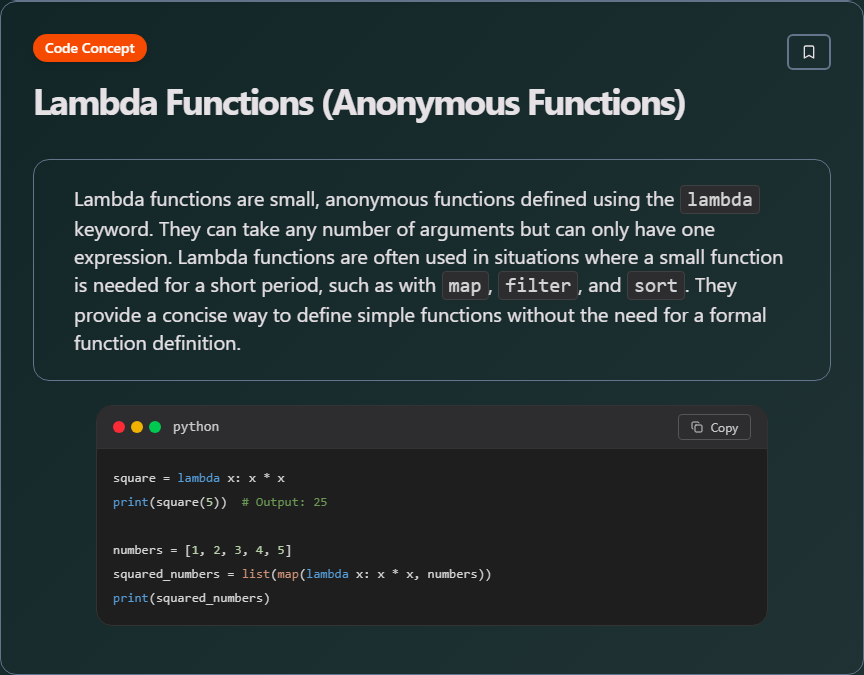Click the red dot in code window header
This screenshot has width=864, height=675.
click(x=119, y=427)
